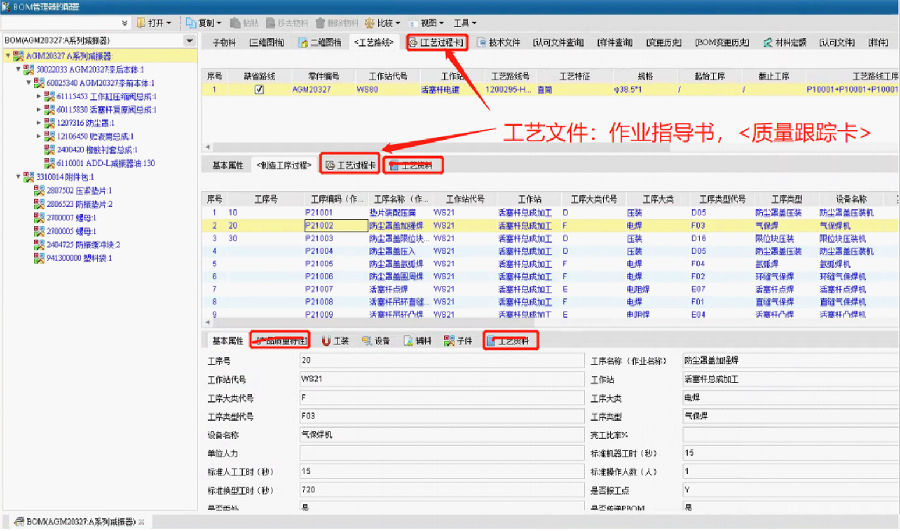The image size is (900, 531).
Task: Click the 复制 copy toolbar button
Action: pyautogui.click(x=205, y=22)
